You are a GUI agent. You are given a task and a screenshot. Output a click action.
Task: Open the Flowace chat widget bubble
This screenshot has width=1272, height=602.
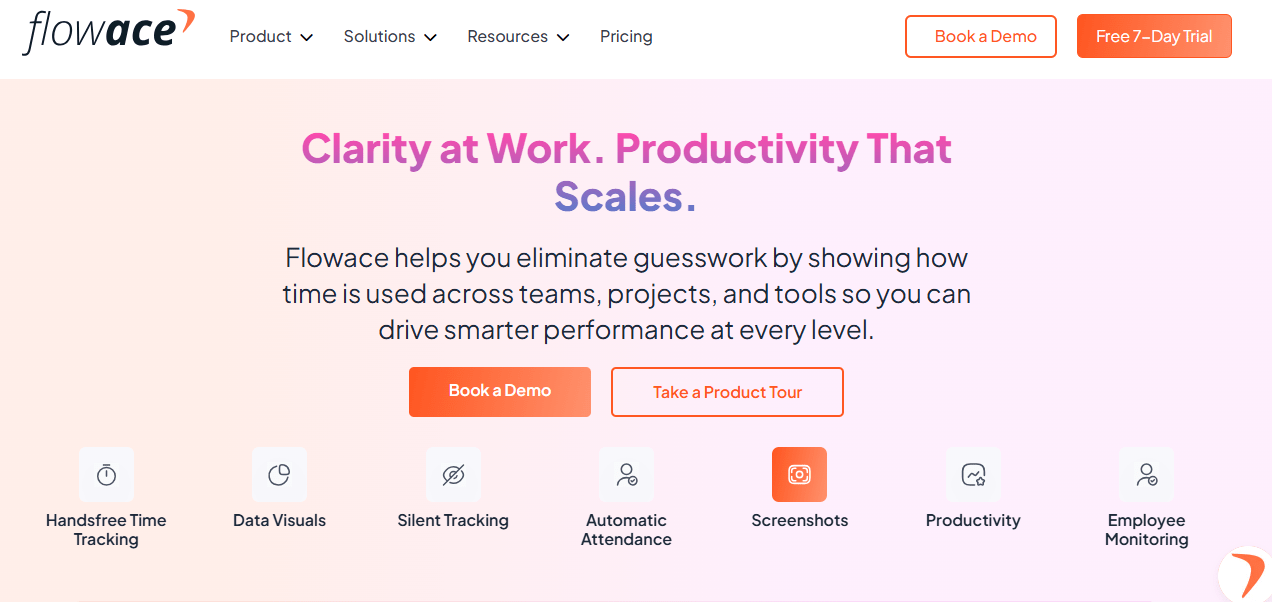tap(1247, 575)
